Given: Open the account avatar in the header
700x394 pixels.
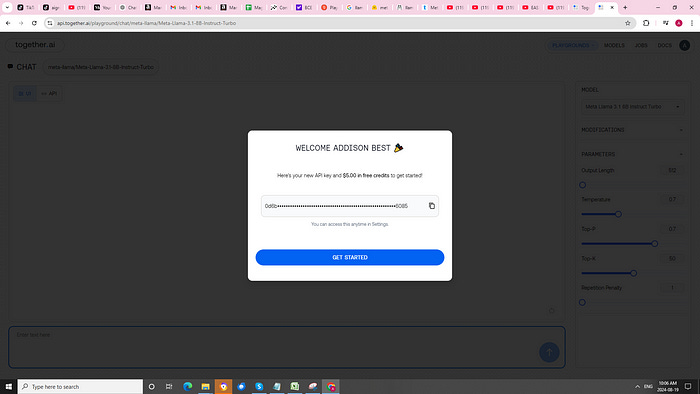Looking at the screenshot, I should [684, 46].
